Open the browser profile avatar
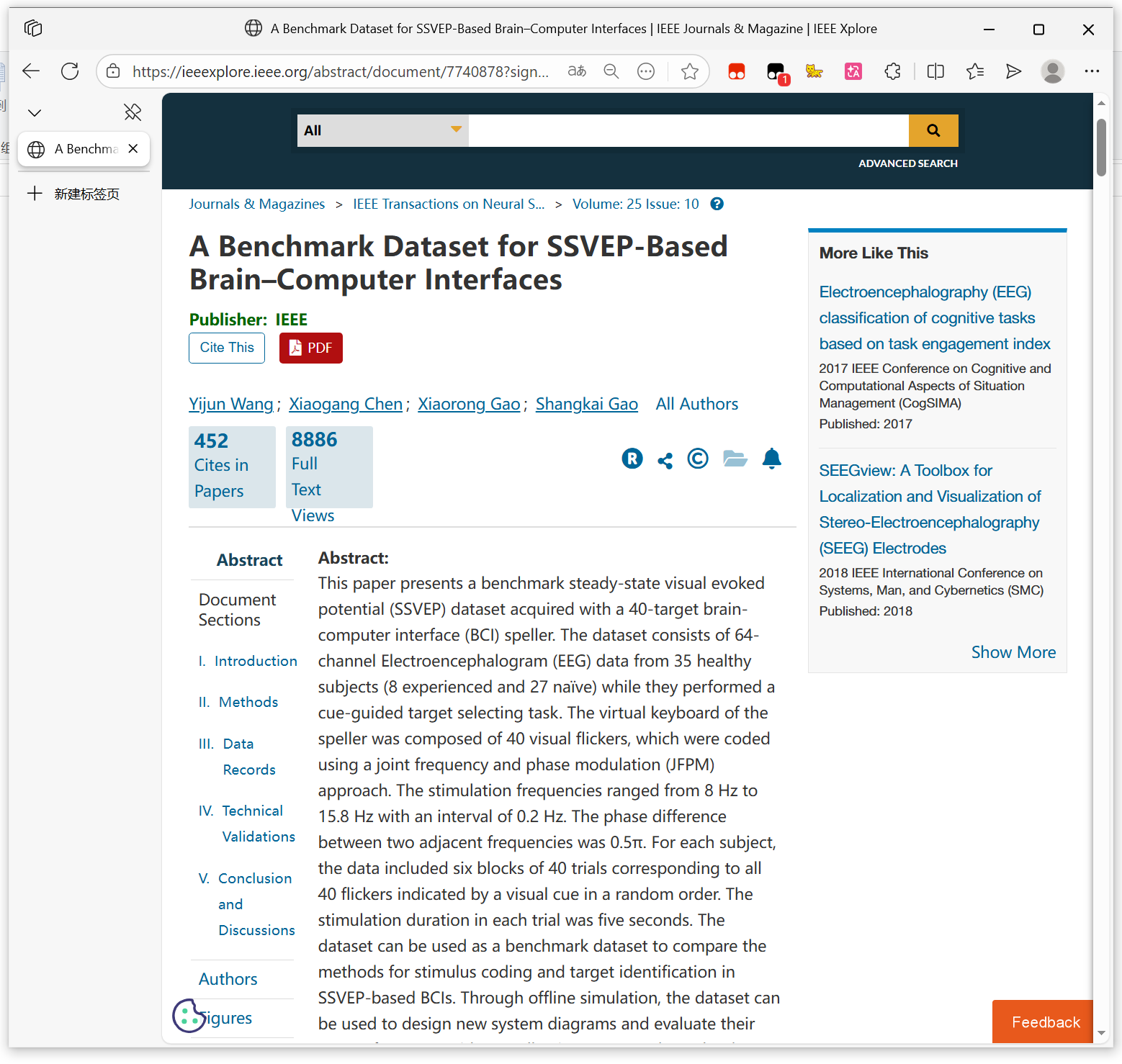The width and height of the screenshot is (1122, 1064). [x=1052, y=71]
